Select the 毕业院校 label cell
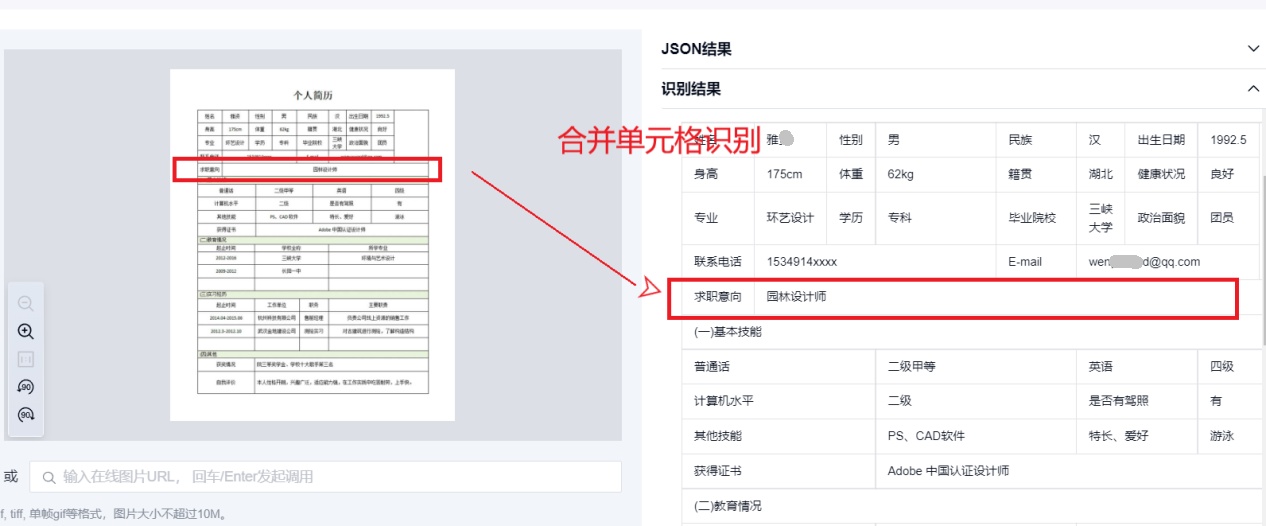Image resolution: width=1266 pixels, height=526 pixels. tap(1036, 218)
